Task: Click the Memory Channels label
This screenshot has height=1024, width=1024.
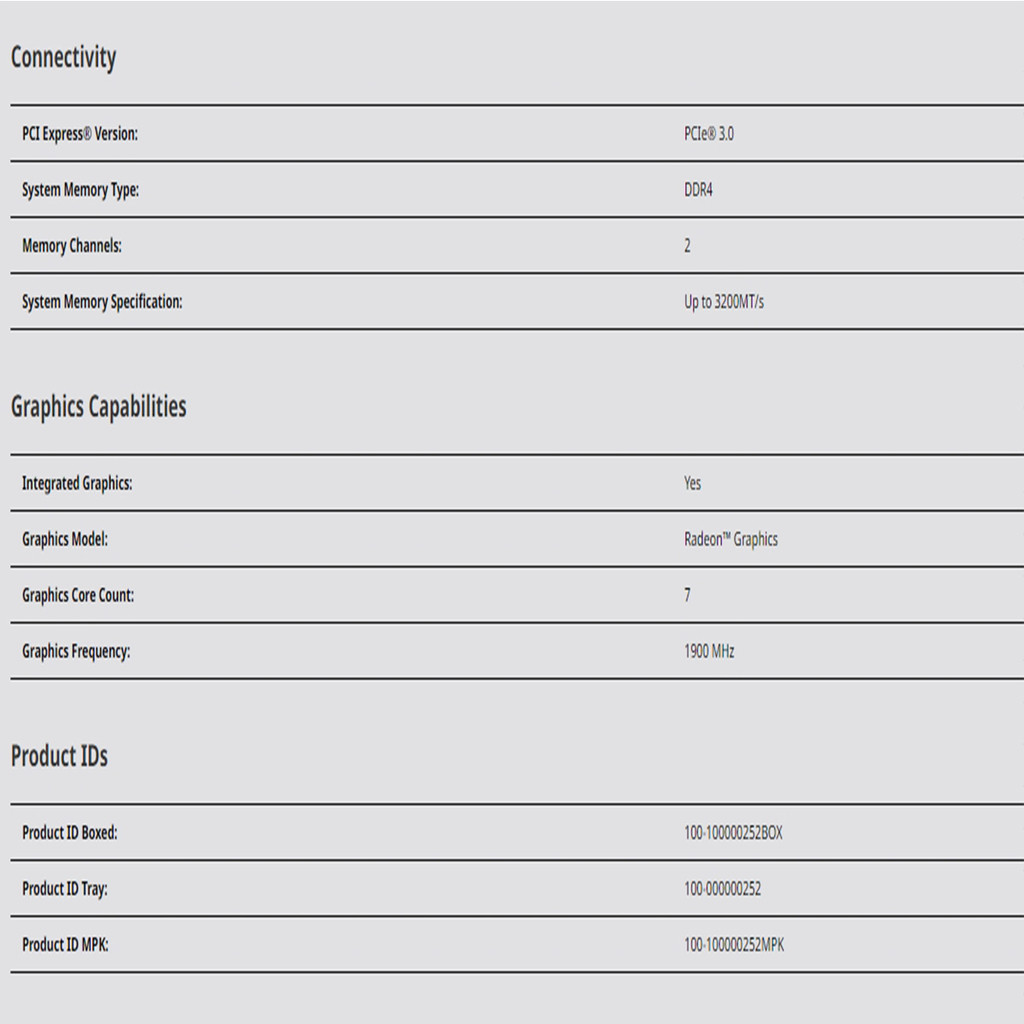Action: [72, 246]
